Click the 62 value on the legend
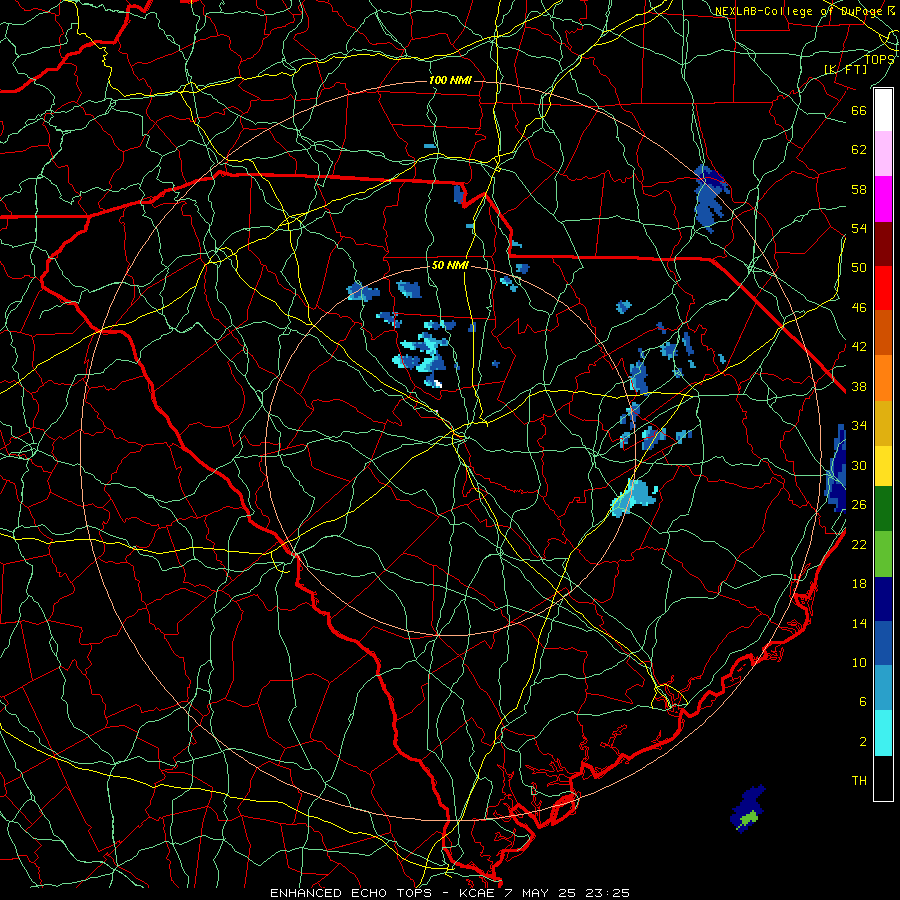 point(859,150)
